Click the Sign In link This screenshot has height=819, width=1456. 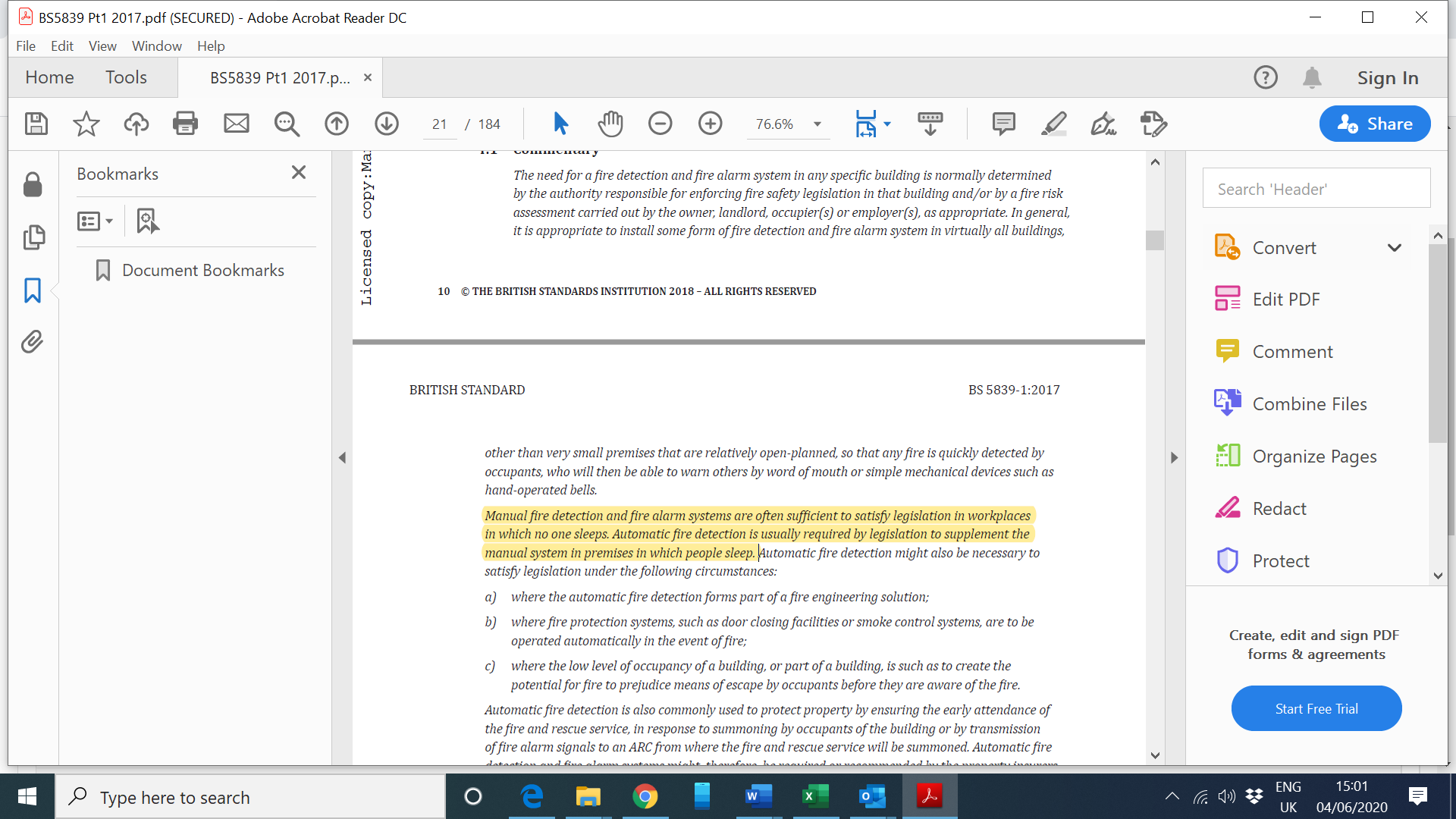1388,77
